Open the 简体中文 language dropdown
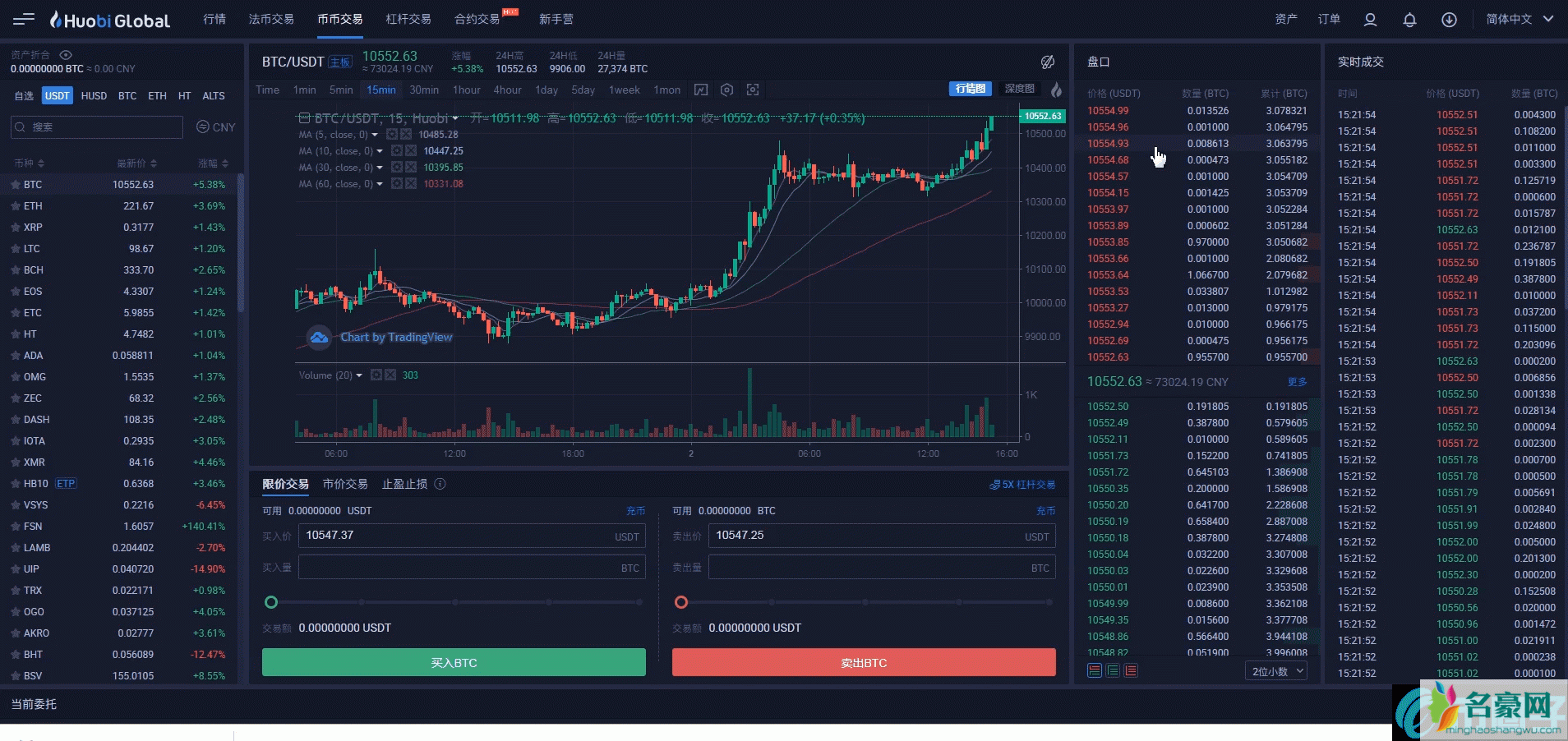1568x741 pixels. (1519, 19)
